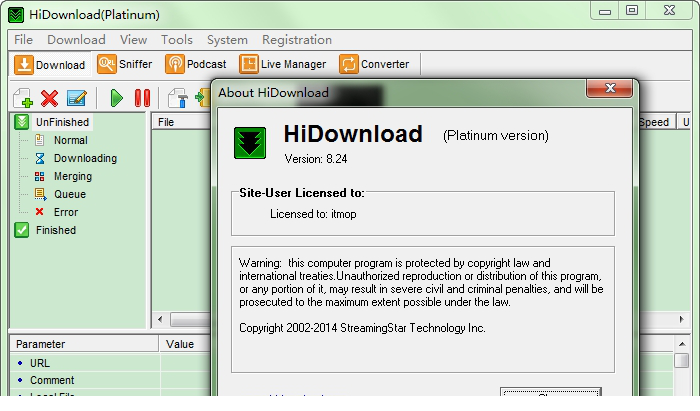The height and width of the screenshot is (411, 700).
Task: Click the UnFinished green arrow icon
Action: tap(21, 122)
